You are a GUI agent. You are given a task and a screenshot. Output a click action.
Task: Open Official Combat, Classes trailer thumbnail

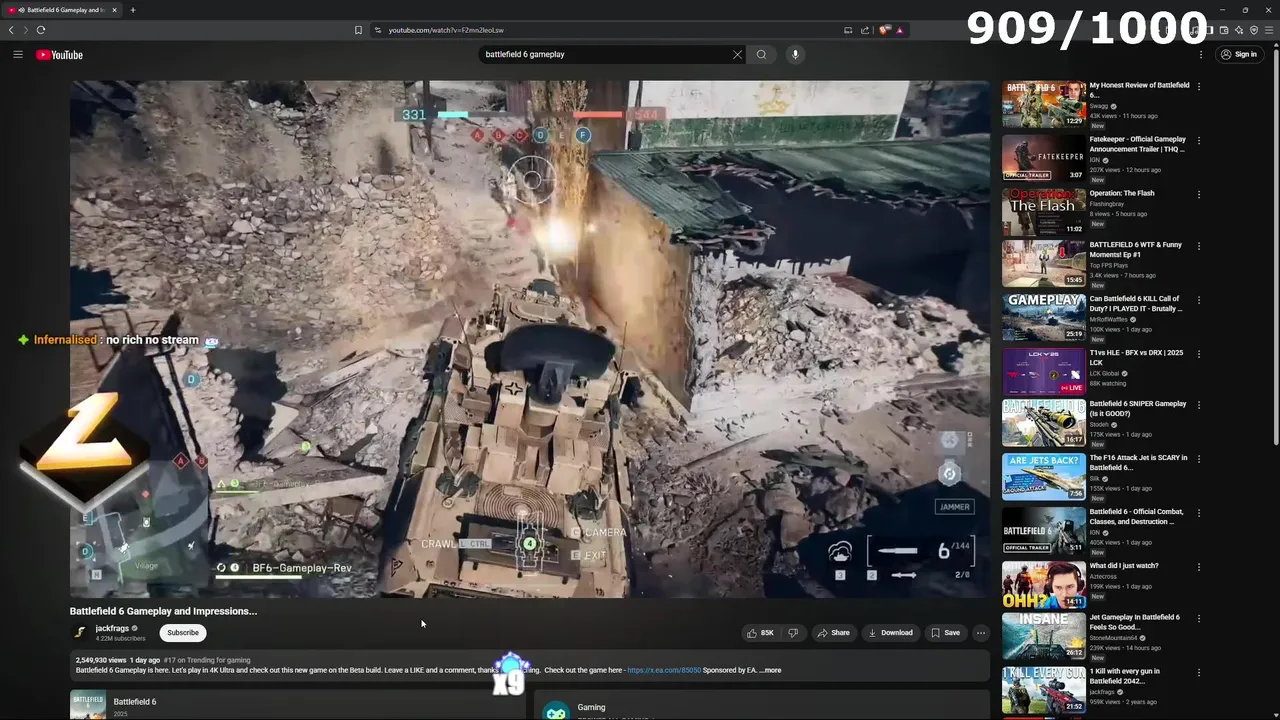pyautogui.click(x=1043, y=530)
